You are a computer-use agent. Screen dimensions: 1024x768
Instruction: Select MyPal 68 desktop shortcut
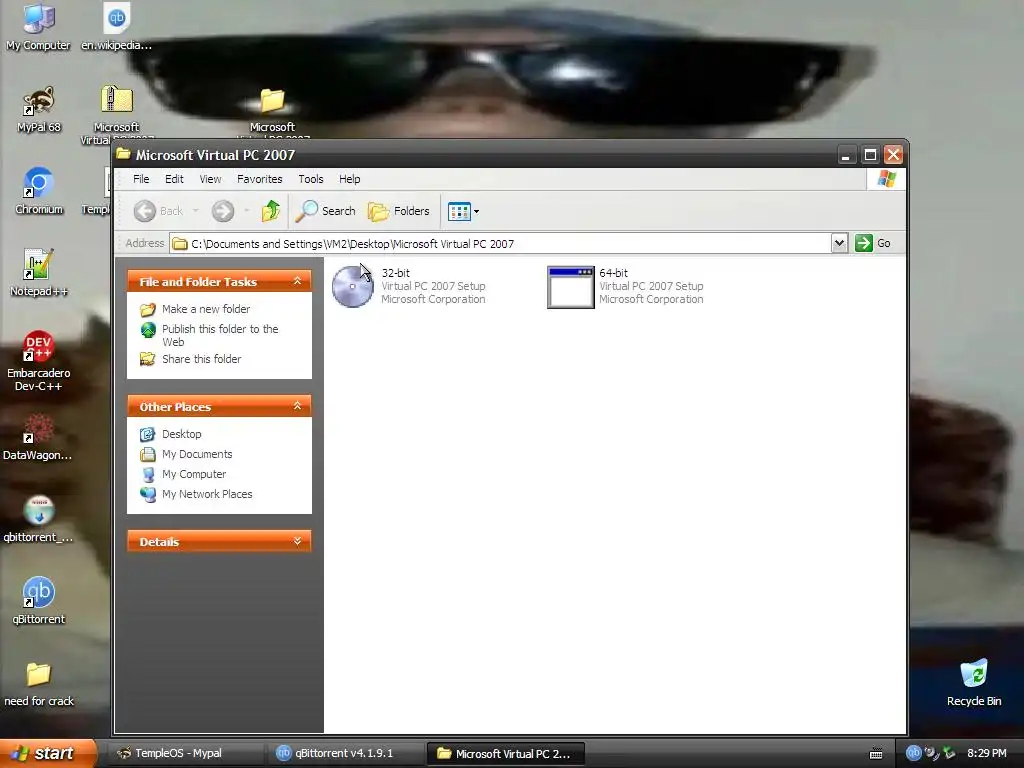click(39, 110)
